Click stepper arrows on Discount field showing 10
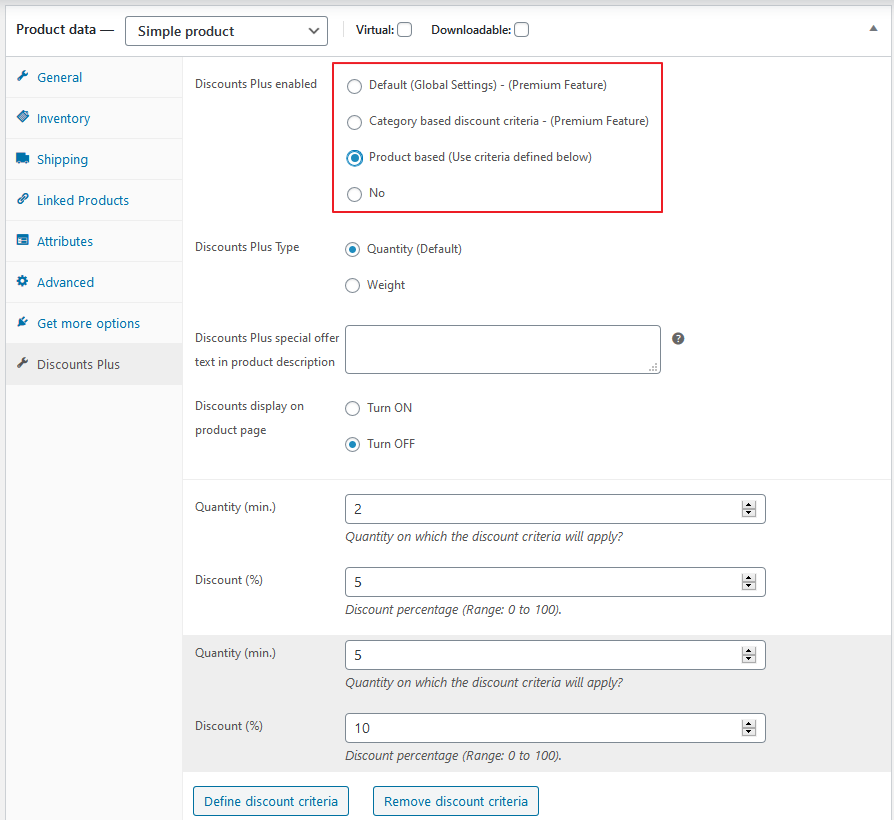The image size is (894, 820). 749,728
